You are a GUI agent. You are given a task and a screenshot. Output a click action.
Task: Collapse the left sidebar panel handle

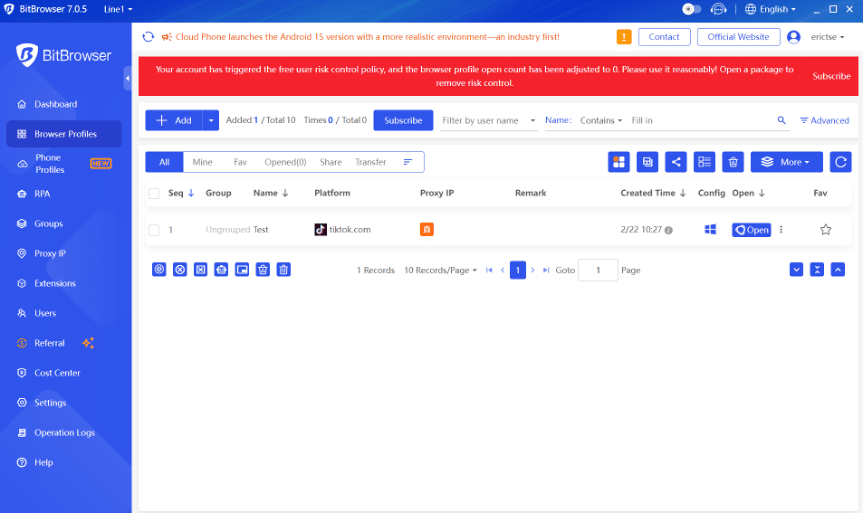coord(128,78)
